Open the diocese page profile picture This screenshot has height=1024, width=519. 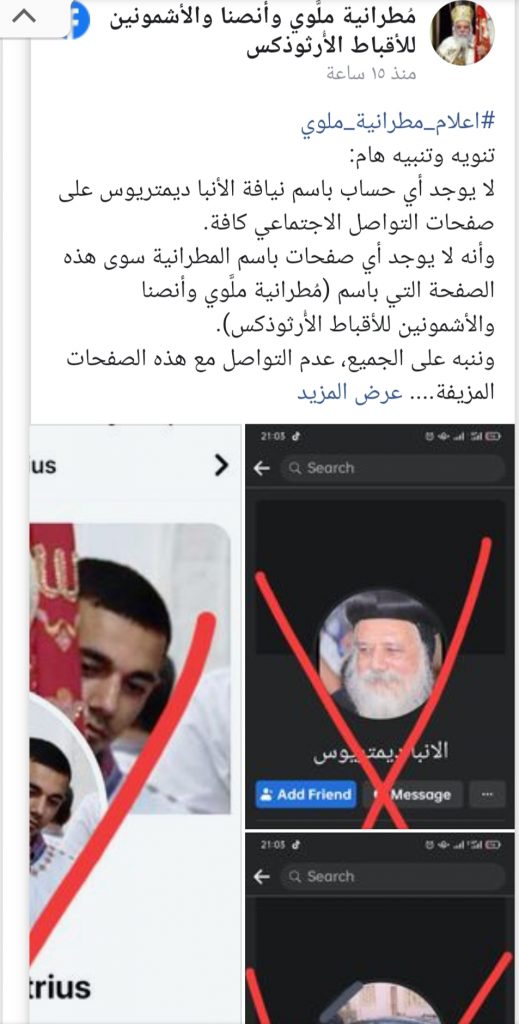[463, 33]
